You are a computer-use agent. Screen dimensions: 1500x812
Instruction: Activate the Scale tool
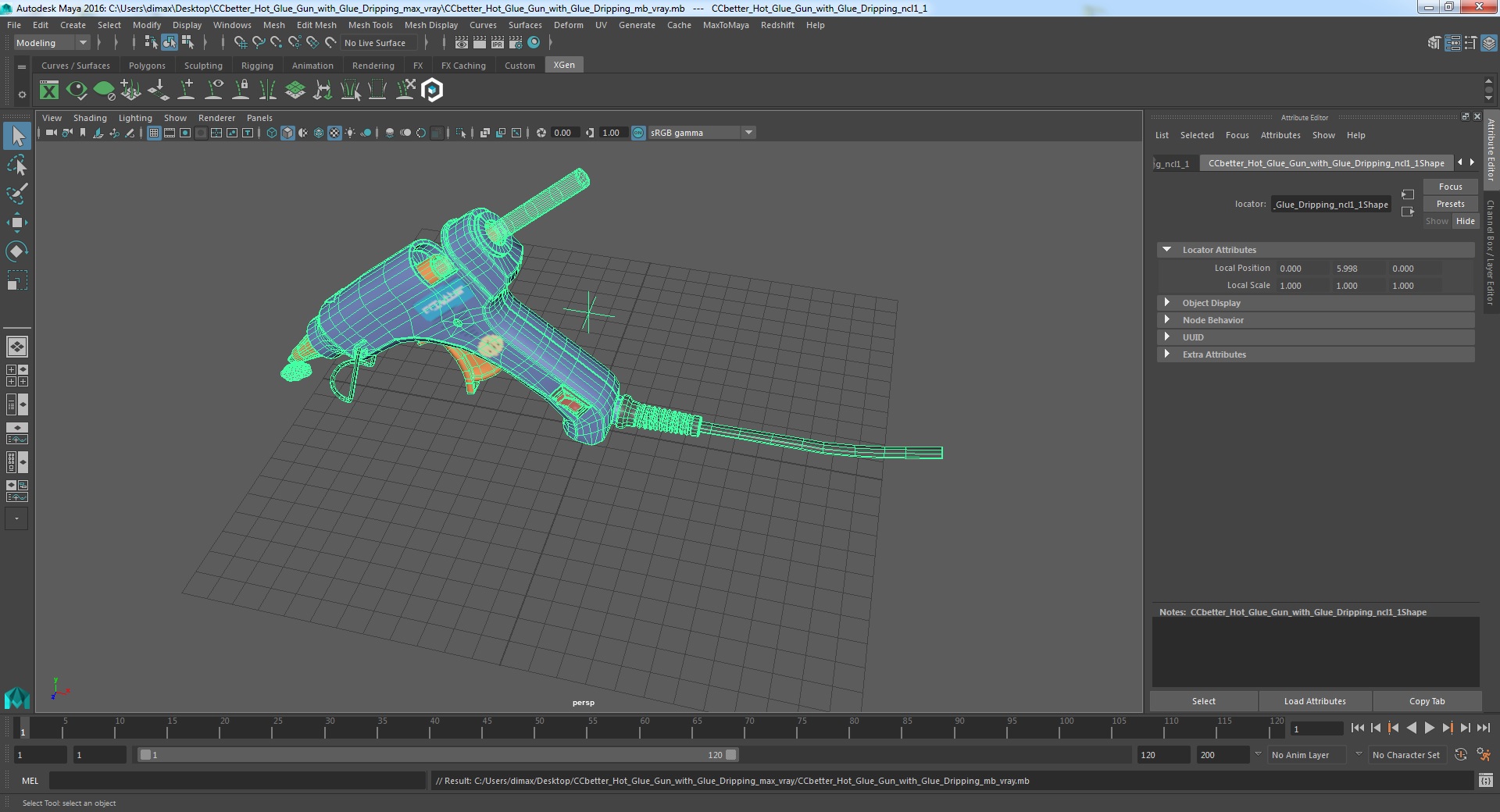[x=17, y=280]
